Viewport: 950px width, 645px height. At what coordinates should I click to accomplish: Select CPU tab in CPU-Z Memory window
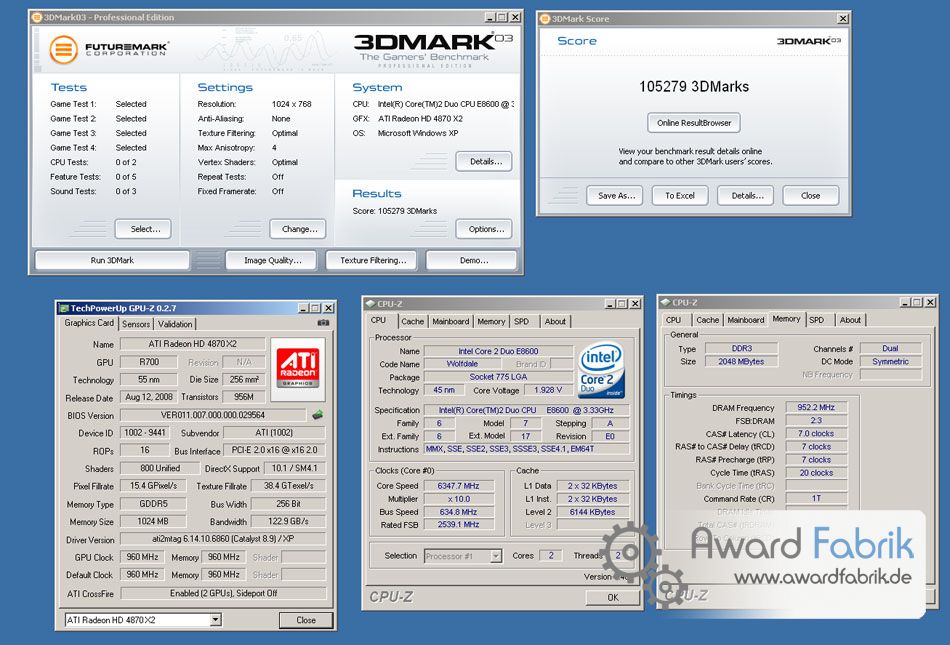click(673, 320)
